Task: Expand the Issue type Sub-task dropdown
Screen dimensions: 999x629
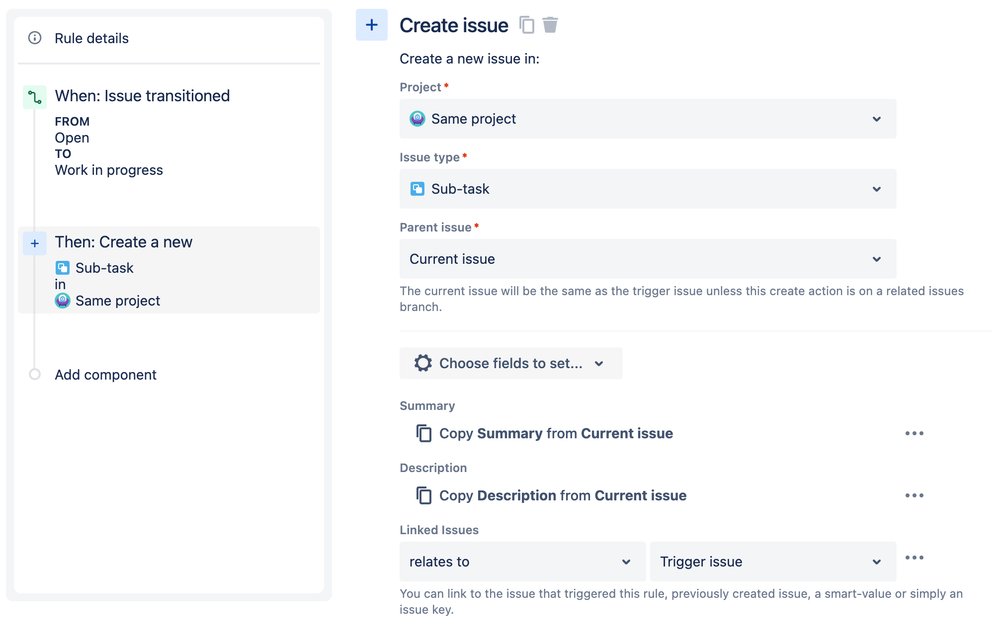Action: coord(647,189)
